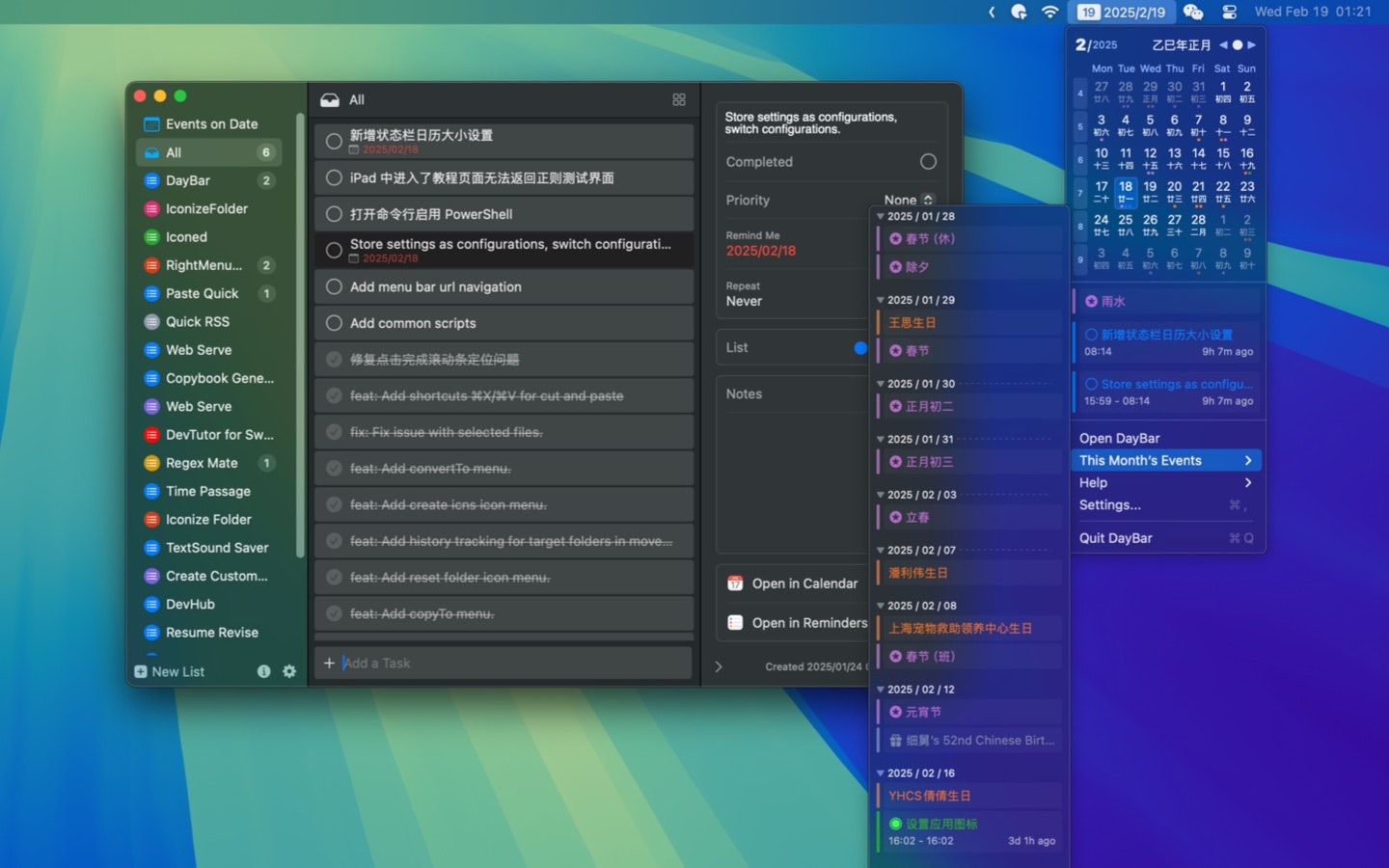Click Open in Calendar button

coord(793,583)
